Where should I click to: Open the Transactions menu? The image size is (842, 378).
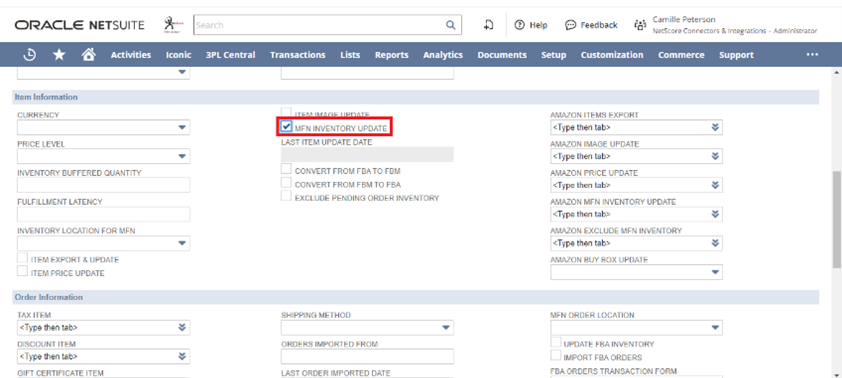[x=297, y=55]
